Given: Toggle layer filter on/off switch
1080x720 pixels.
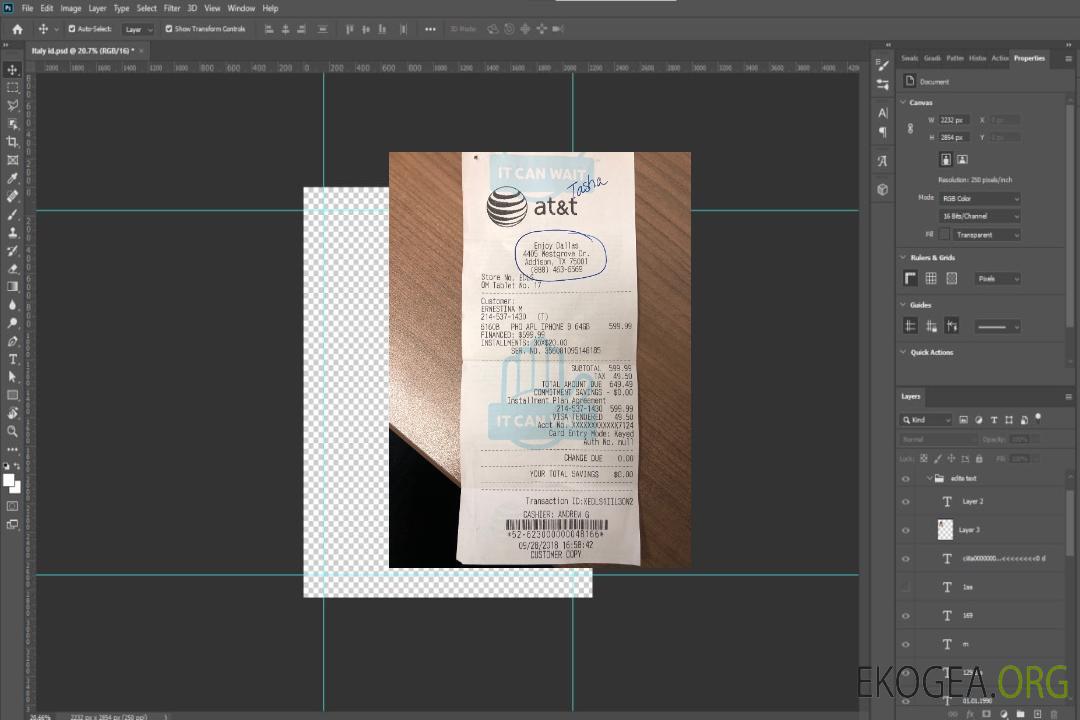Looking at the screenshot, I should coord(1038,418).
